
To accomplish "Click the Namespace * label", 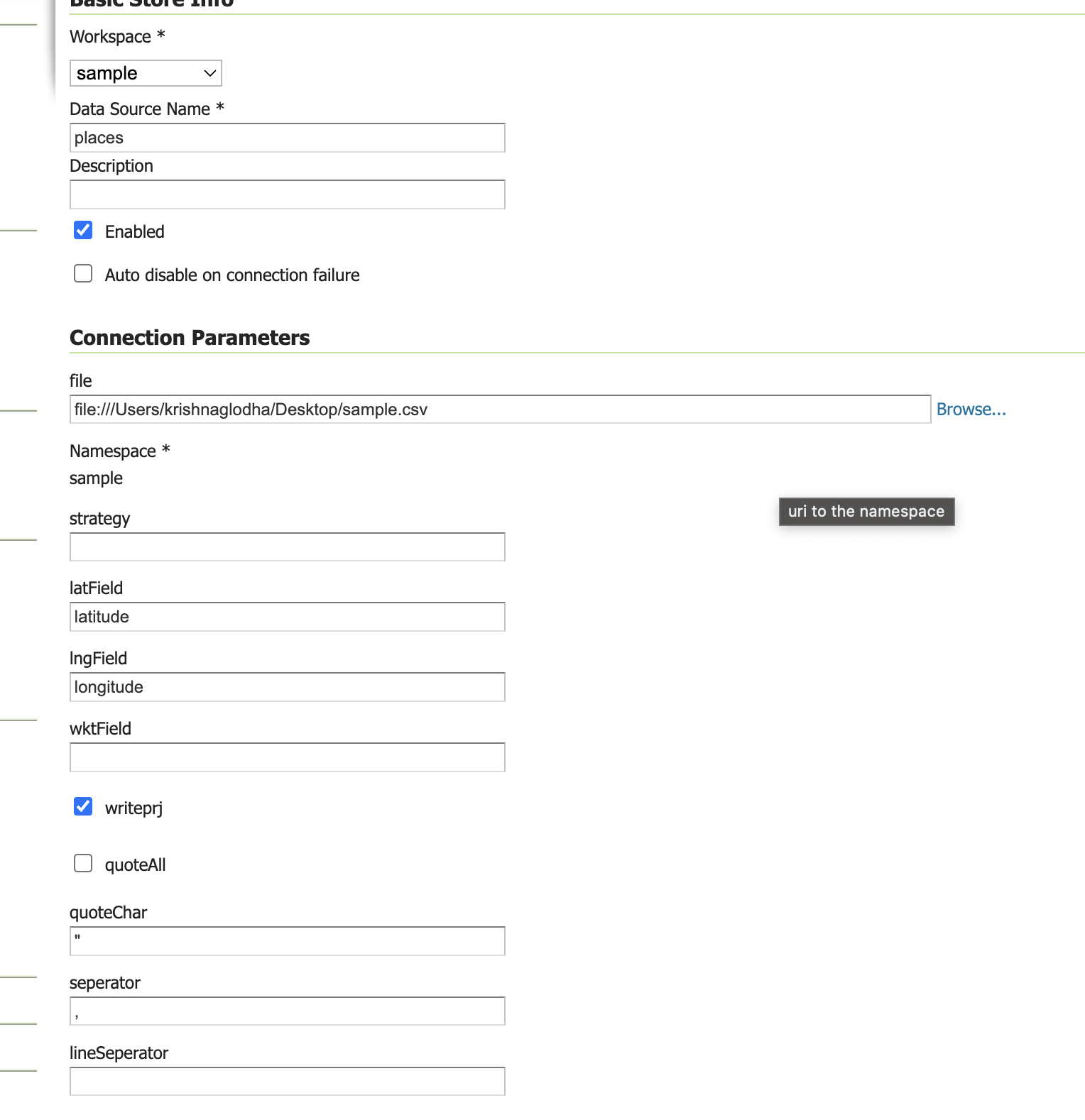I will [120, 451].
